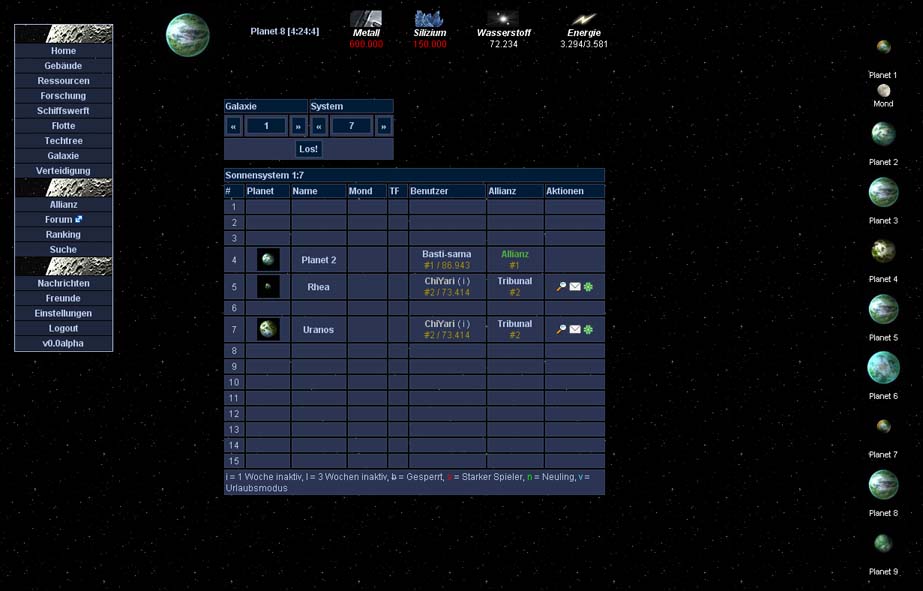
Task: Click the envelope icon in the Uranos row
Action: [575, 329]
